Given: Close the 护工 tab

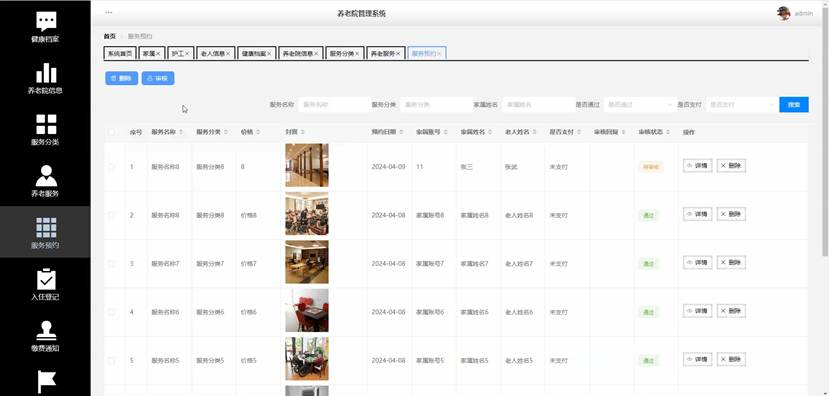Looking at the screenshot, I should [187, 54].
